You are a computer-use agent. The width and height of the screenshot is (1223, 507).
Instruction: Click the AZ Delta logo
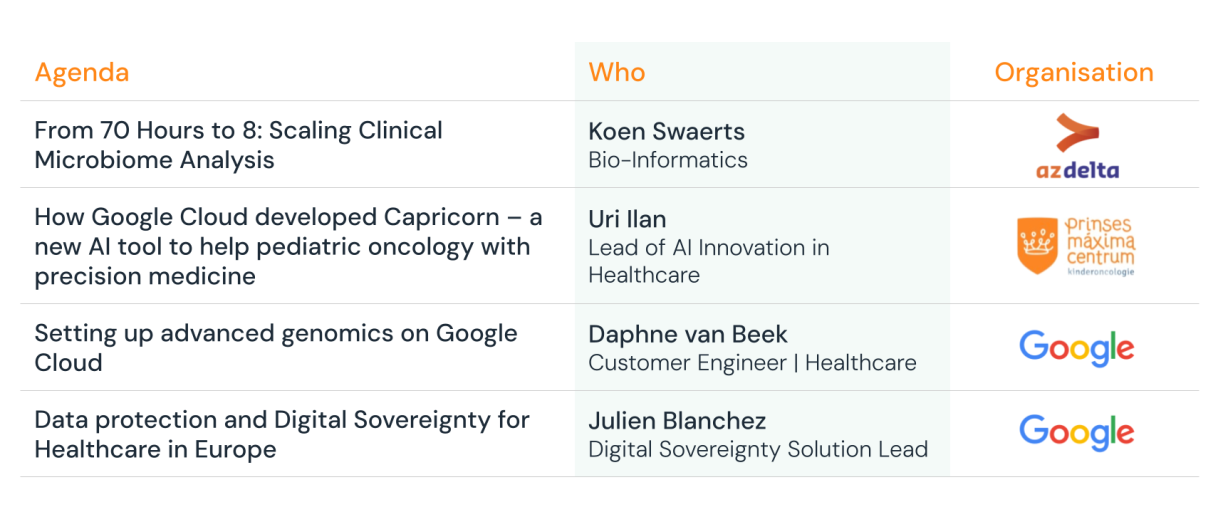tap(1077, 146)
